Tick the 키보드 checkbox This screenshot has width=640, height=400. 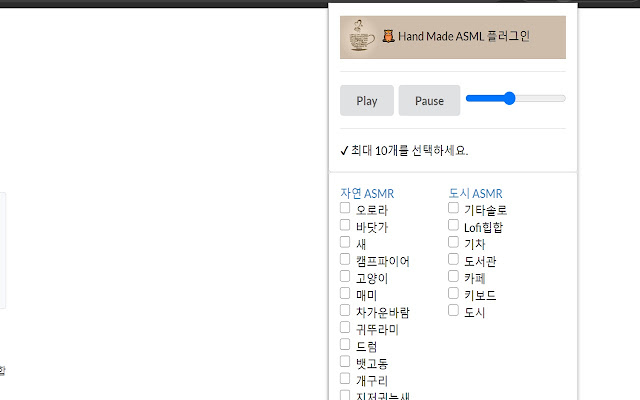[453, 293]
